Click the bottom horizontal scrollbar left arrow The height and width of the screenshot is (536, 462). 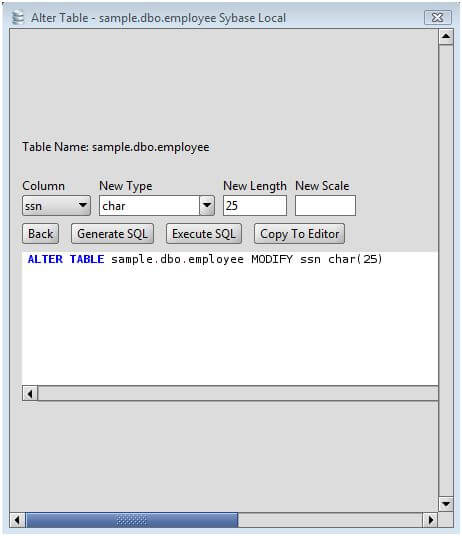pyautogui.click(x=17, y=520)
